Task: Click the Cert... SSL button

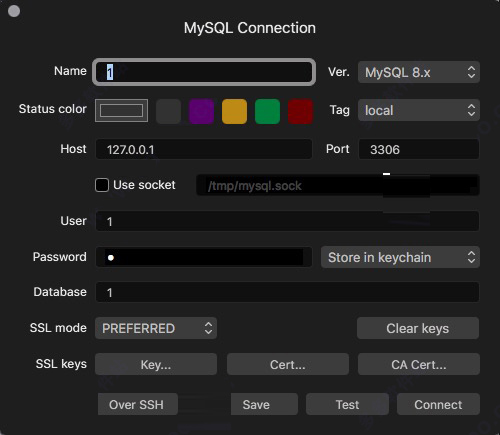Action: pos(288,364)
